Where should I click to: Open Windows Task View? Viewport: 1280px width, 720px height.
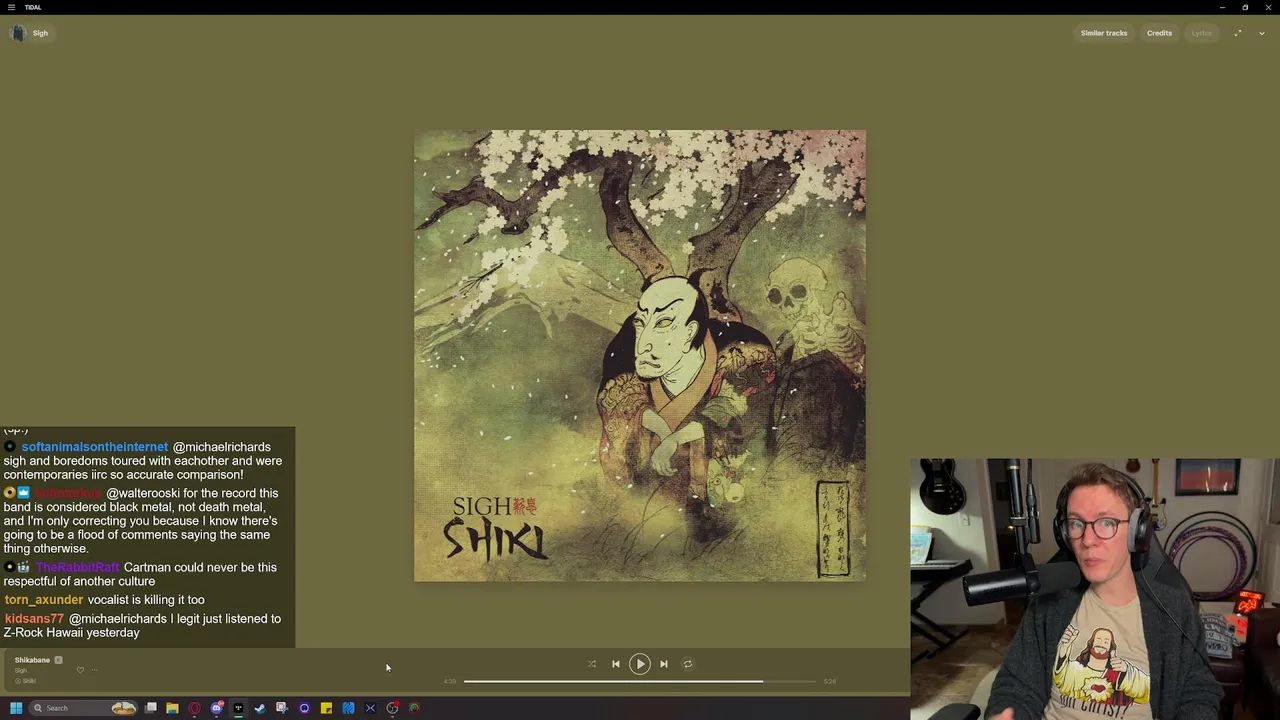coord(150,708)
